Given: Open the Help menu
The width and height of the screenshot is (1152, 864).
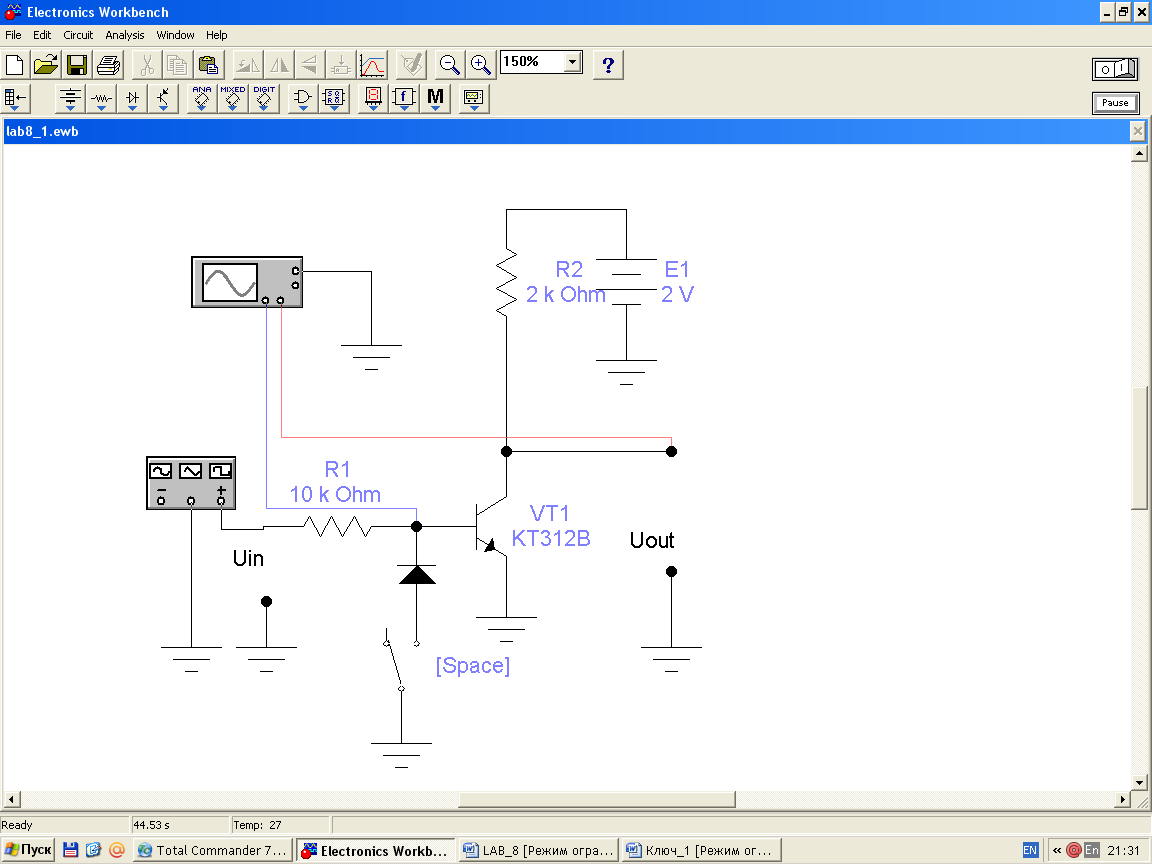Looking at the screenshot, I should [x=217, y=35].
